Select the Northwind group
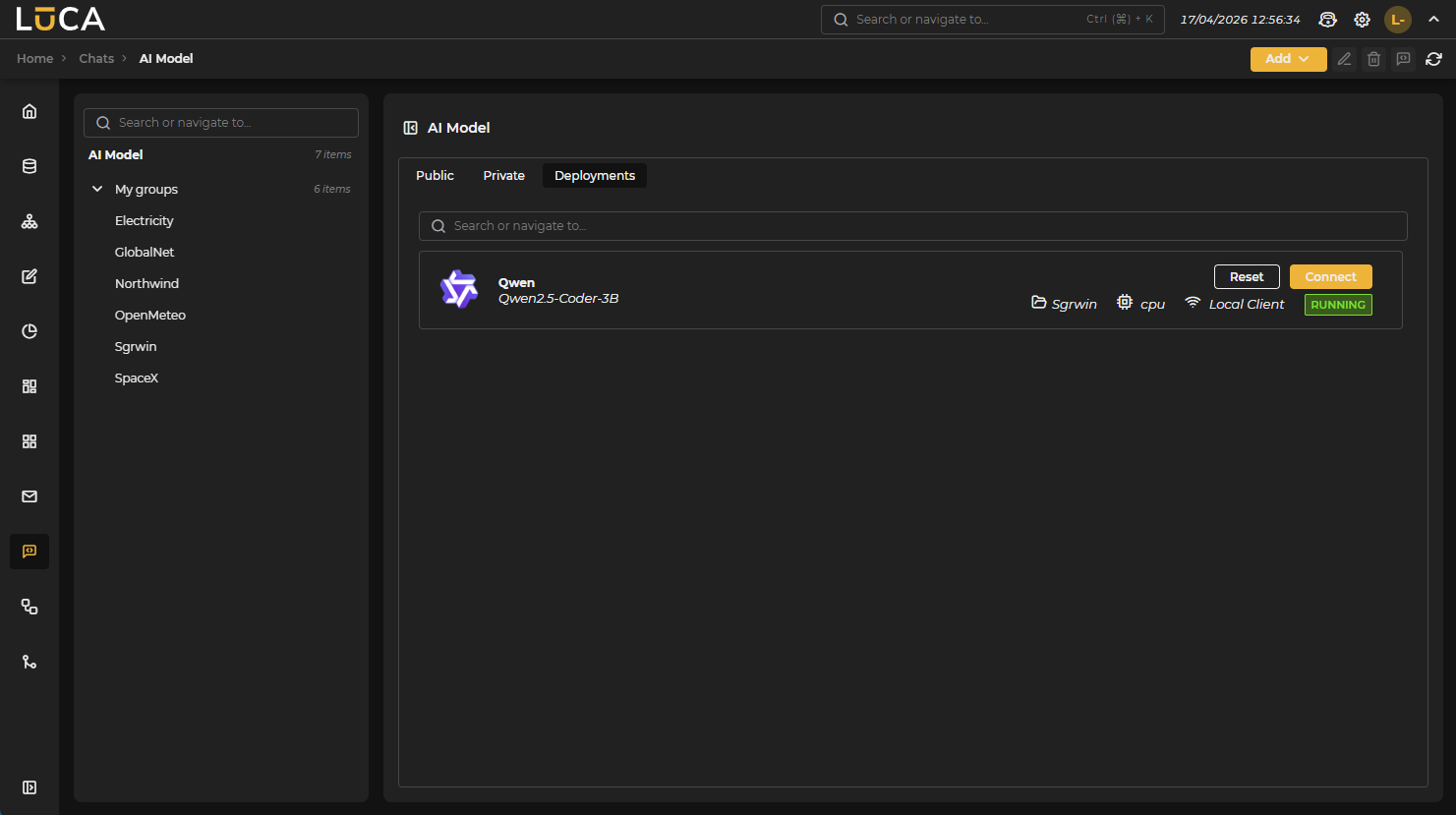Viewport: 1456px width, 815px height. click(146, 284)
